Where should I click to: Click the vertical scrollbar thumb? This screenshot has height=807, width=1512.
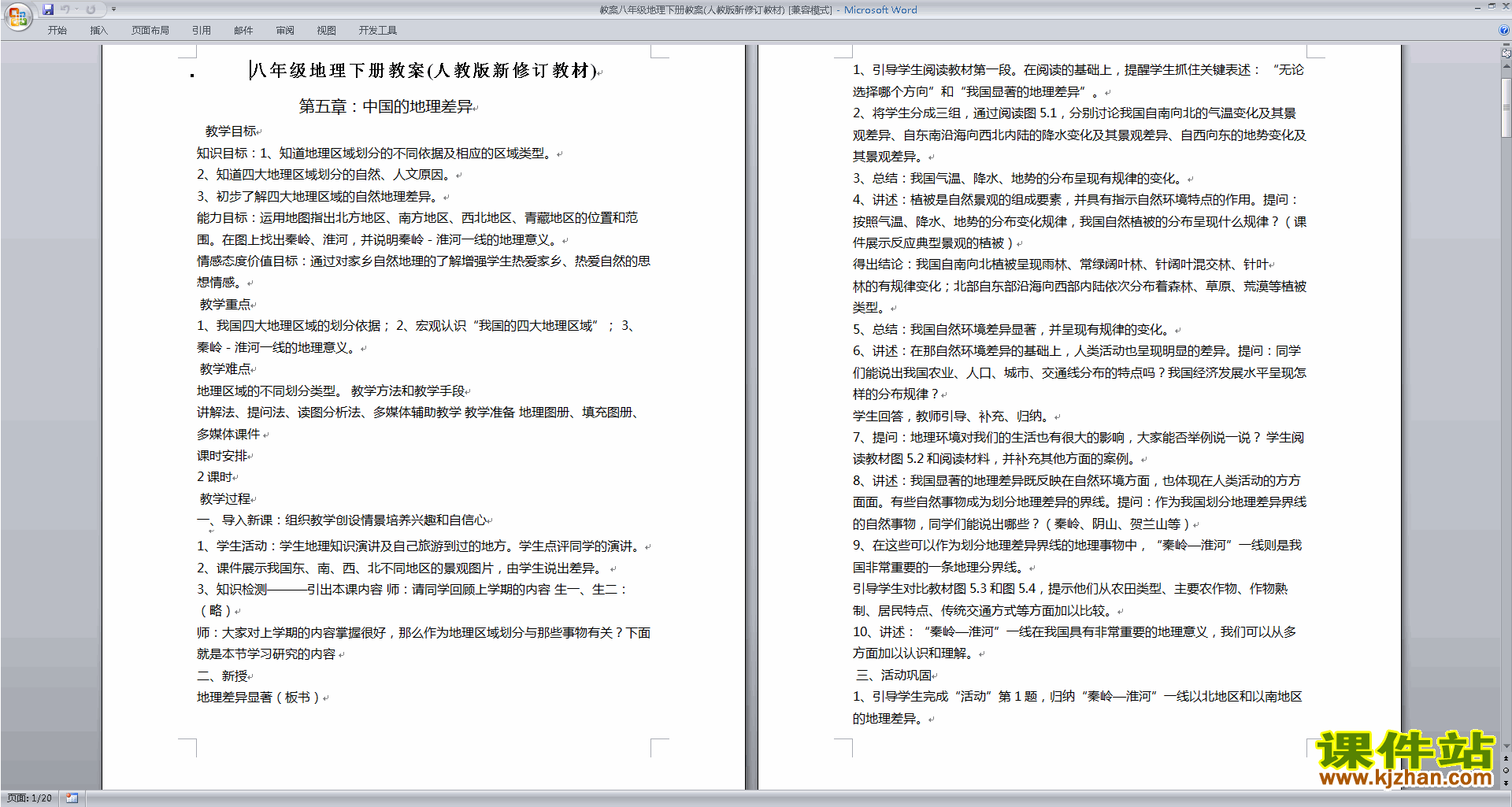pos(1506,108)
